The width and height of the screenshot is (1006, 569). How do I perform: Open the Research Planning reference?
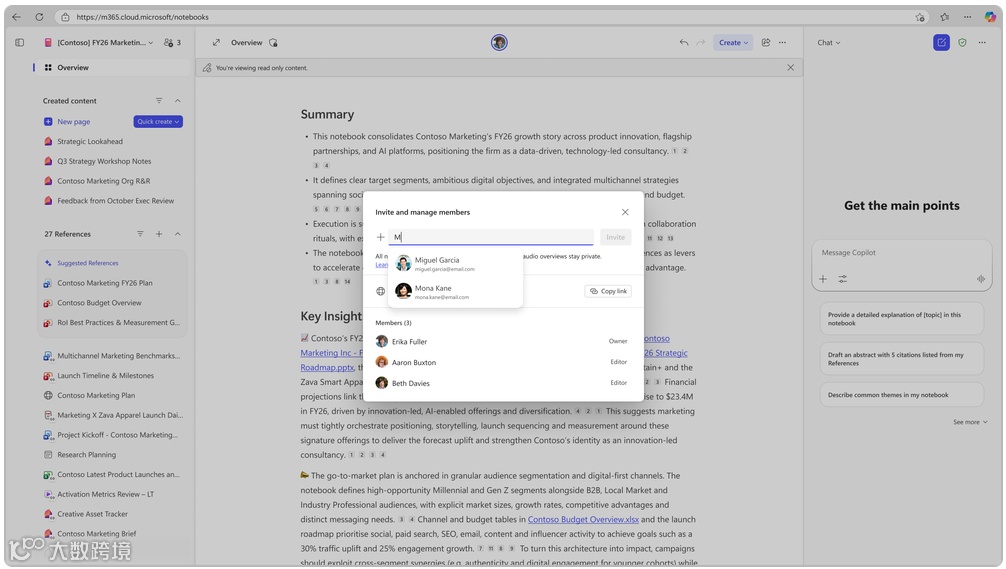pyautogui.click(x=87, y=455)
